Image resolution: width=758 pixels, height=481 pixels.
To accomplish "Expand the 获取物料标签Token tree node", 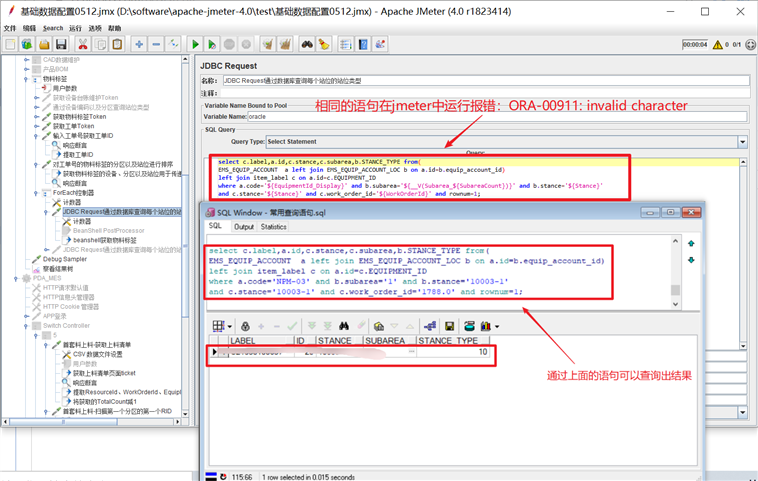I will point(36,117).
